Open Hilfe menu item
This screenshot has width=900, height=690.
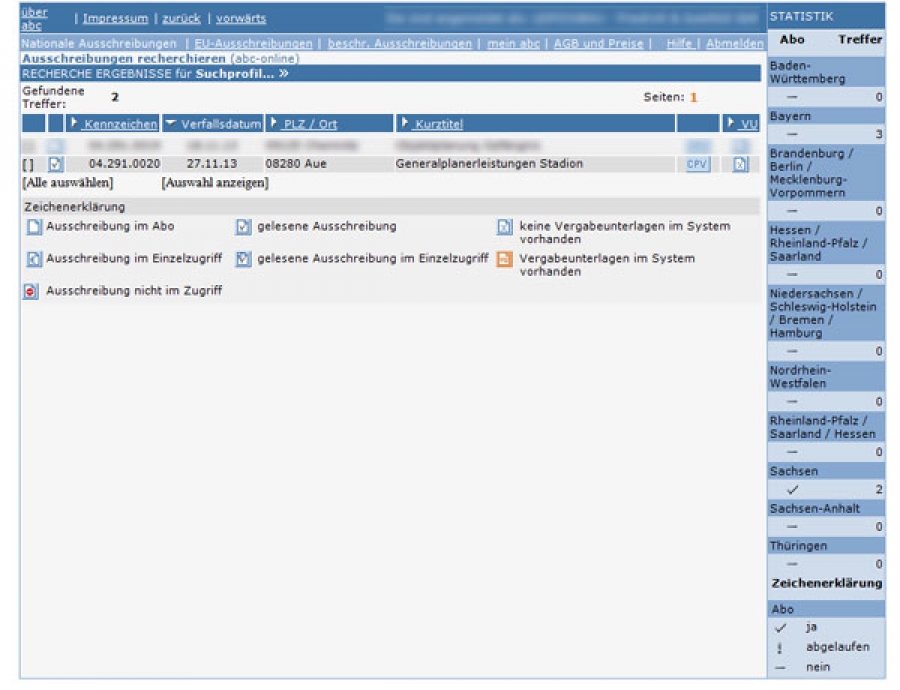(x=680, y=44)
